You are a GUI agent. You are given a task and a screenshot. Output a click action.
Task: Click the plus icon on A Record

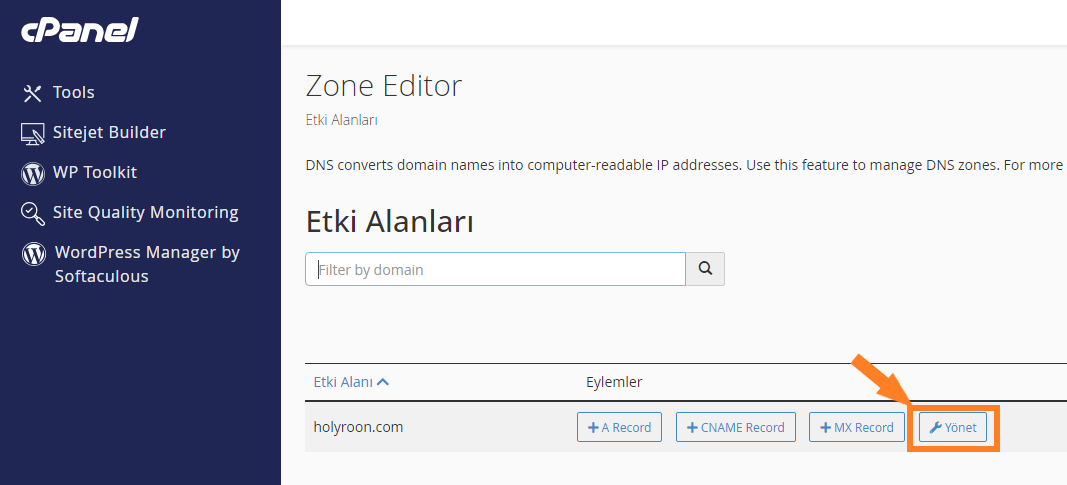click(x=594, y=428)
